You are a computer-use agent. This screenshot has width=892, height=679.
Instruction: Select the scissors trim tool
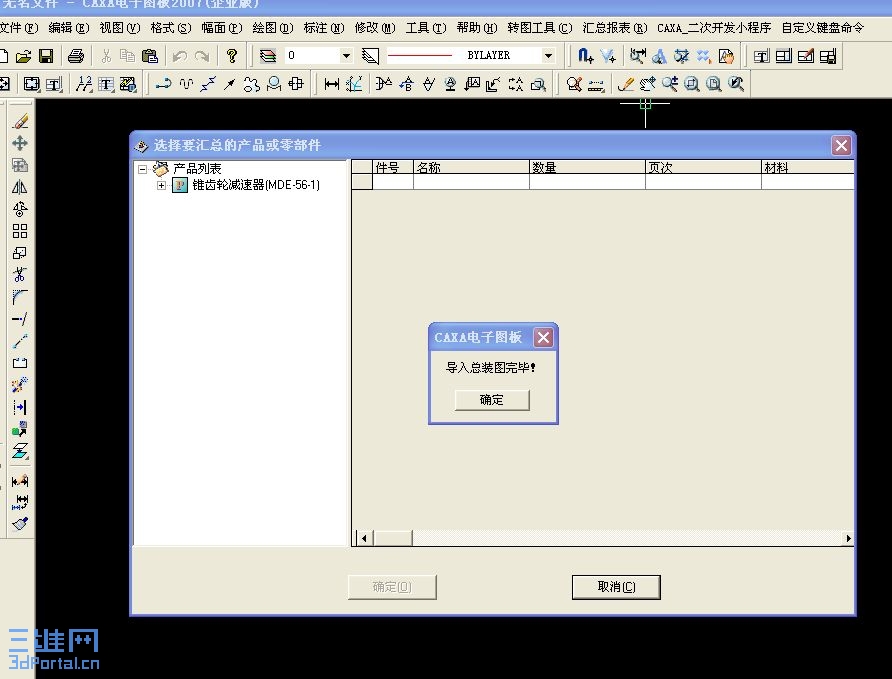tap(20, 275)
